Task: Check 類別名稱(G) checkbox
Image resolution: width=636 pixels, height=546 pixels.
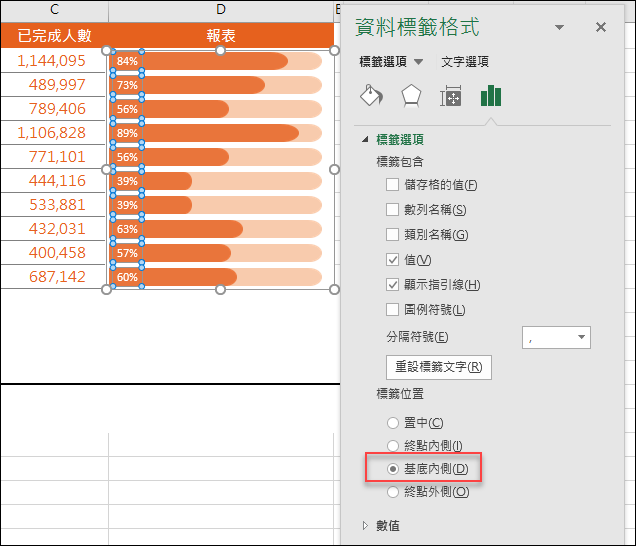Action: coord(392,234)
